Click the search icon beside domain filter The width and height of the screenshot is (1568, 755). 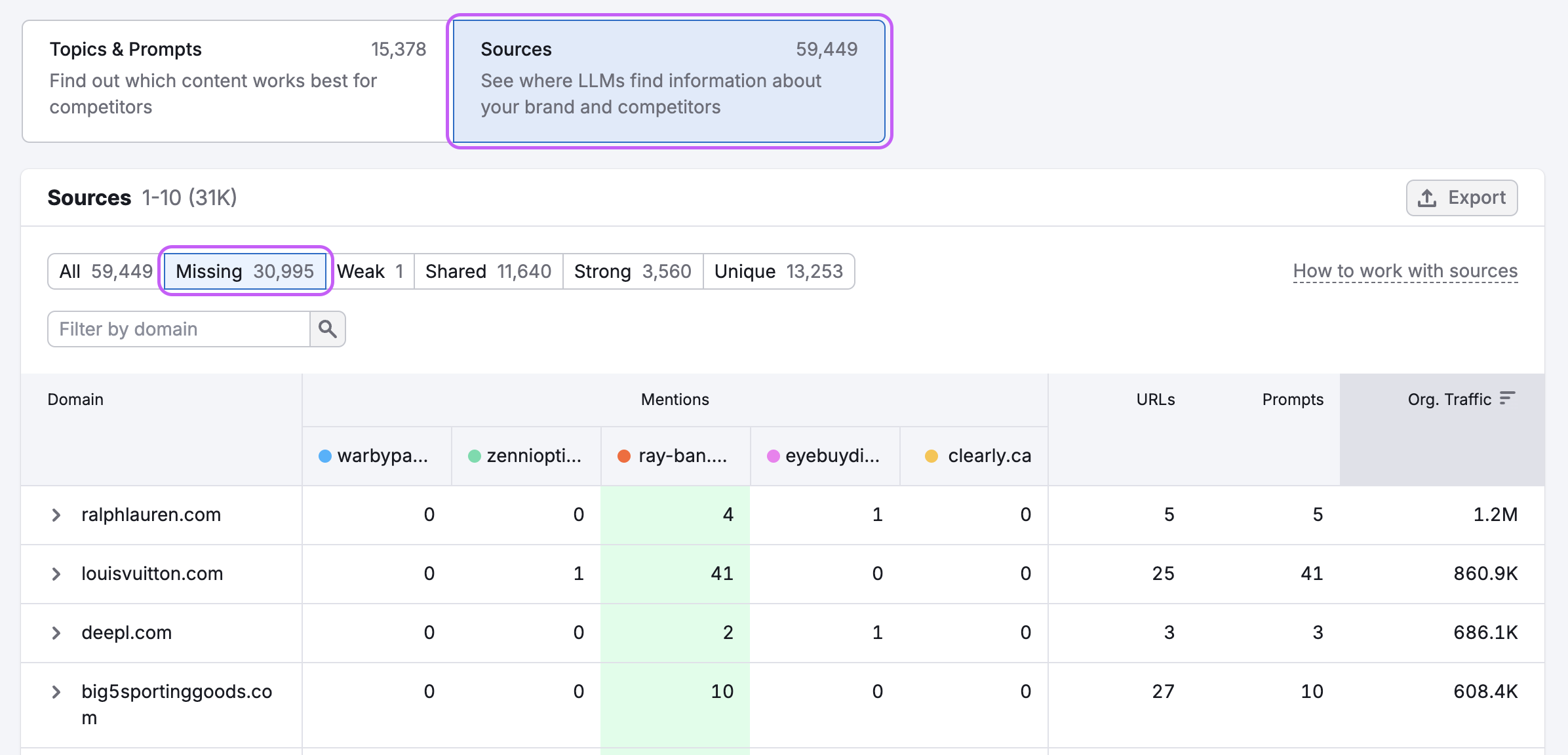pyautogui.click(x=328, y=328)
